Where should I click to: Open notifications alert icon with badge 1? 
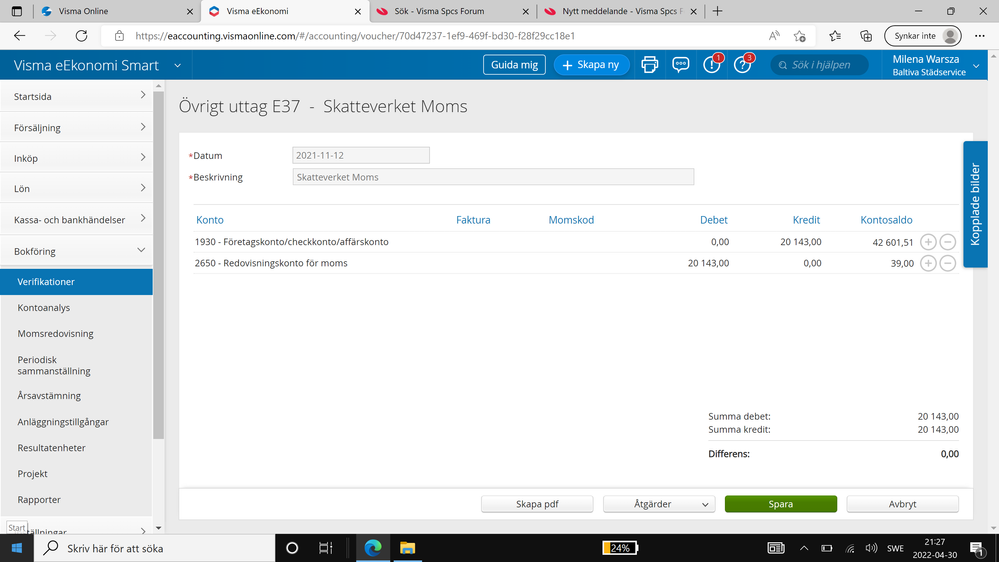point(712,64)
